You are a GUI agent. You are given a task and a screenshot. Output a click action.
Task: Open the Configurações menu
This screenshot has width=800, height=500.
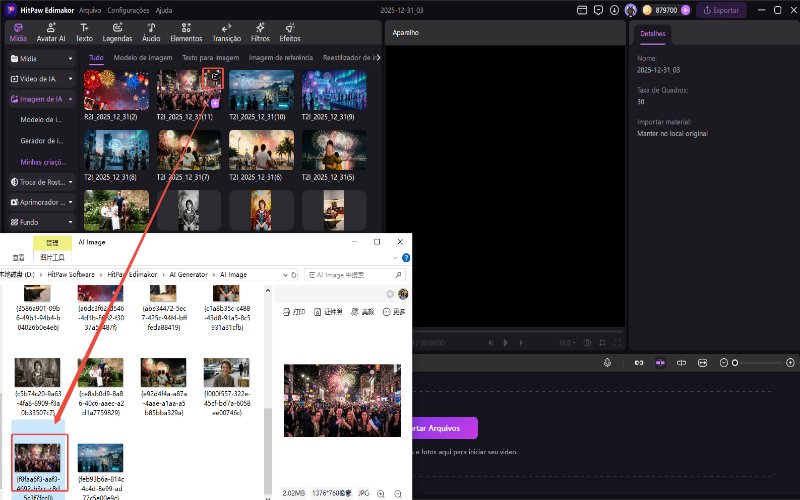(x=128, y=10)
